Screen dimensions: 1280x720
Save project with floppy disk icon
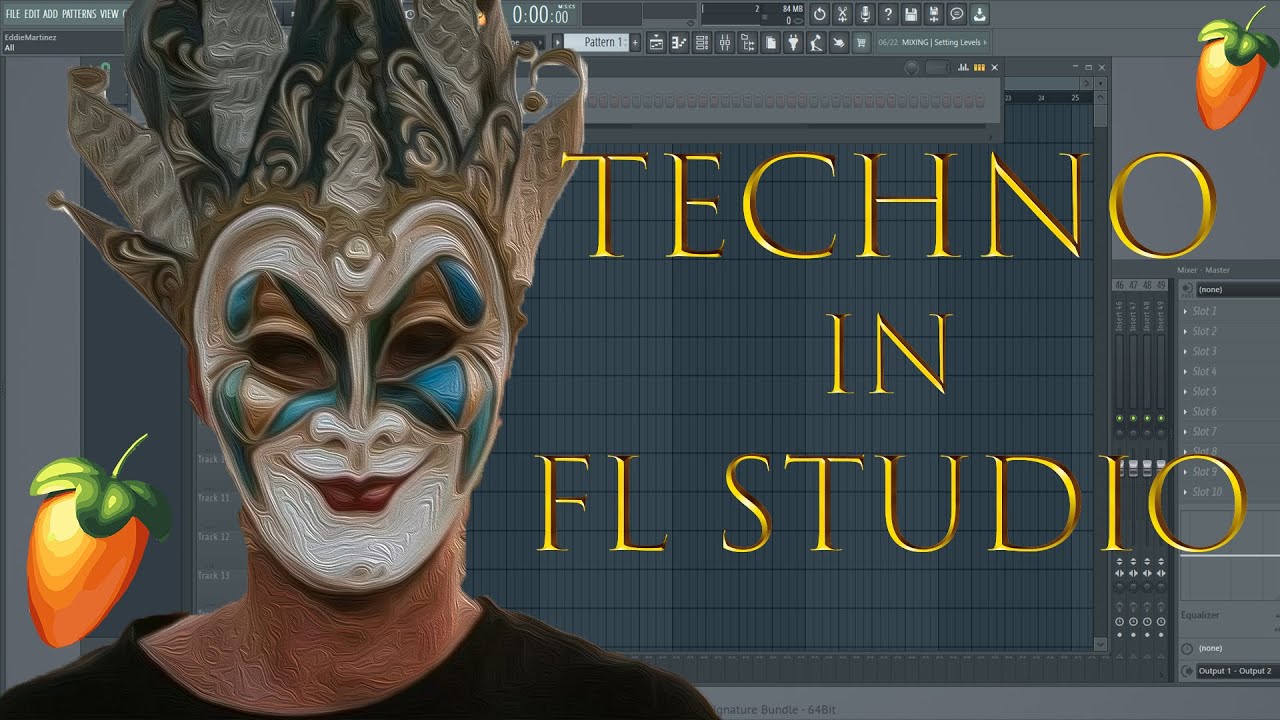pyautogui.click(x=911, y=14)
